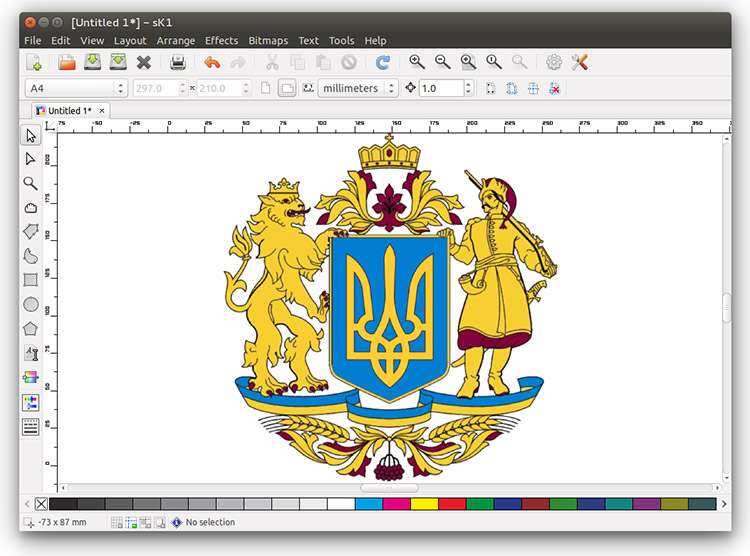Switch to the Untitled 1* tab
750x556 pixels.
pos(69,111)
